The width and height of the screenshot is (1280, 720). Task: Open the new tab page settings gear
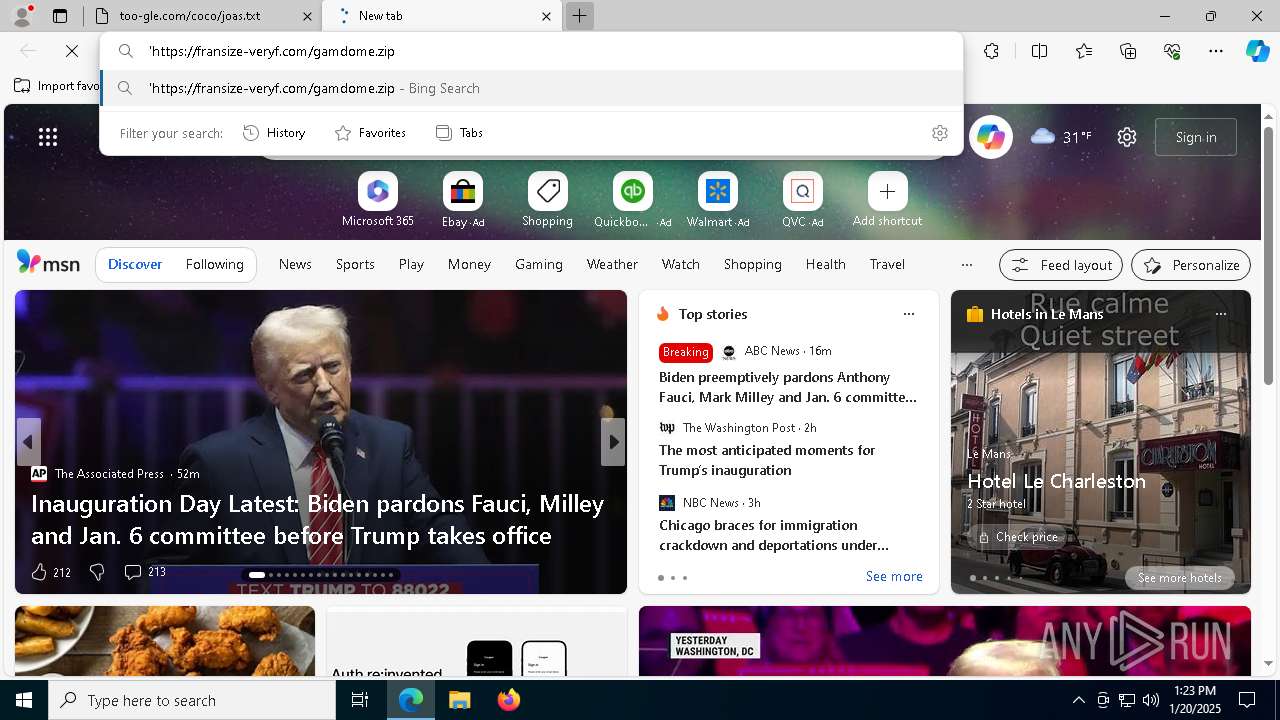[1127, 137]
